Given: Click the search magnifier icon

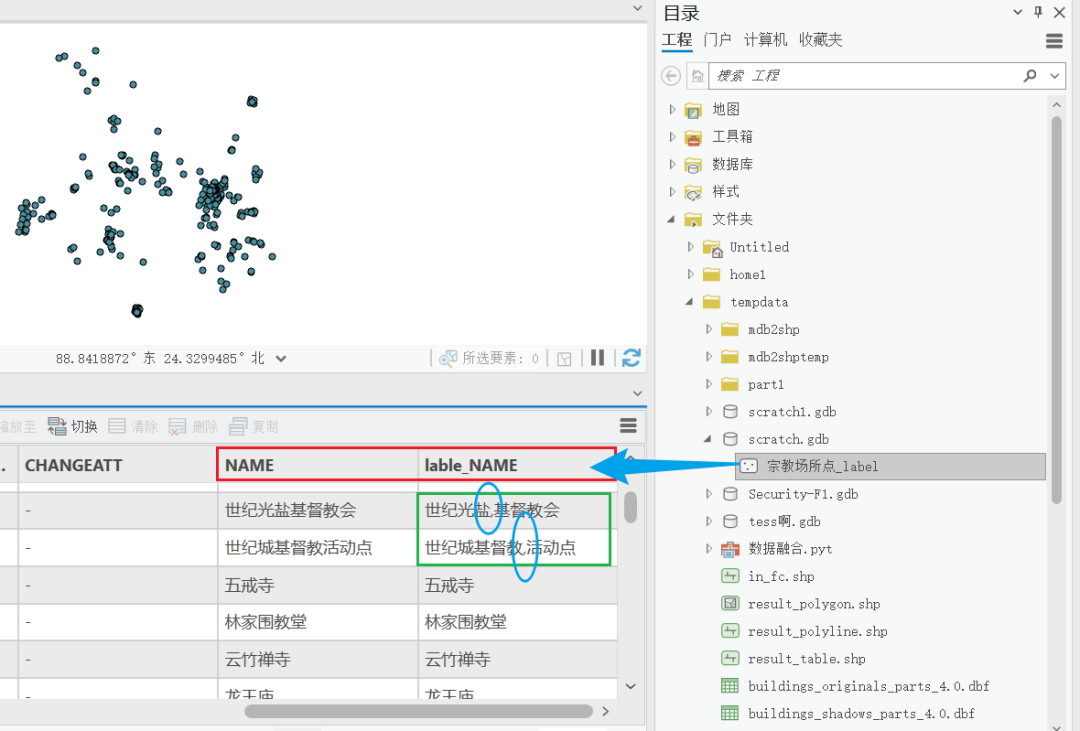Looking at the screenshot, I should [1028, 75].
